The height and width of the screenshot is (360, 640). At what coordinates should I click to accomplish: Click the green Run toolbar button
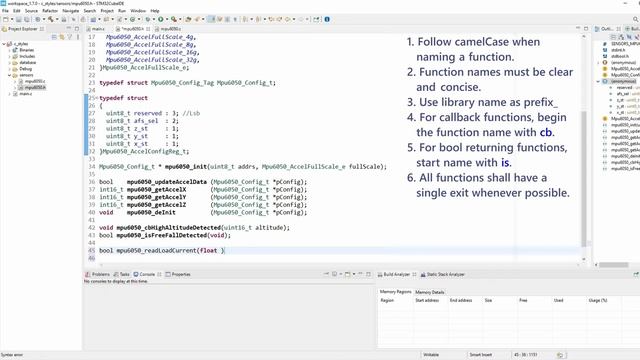(160, 19)
